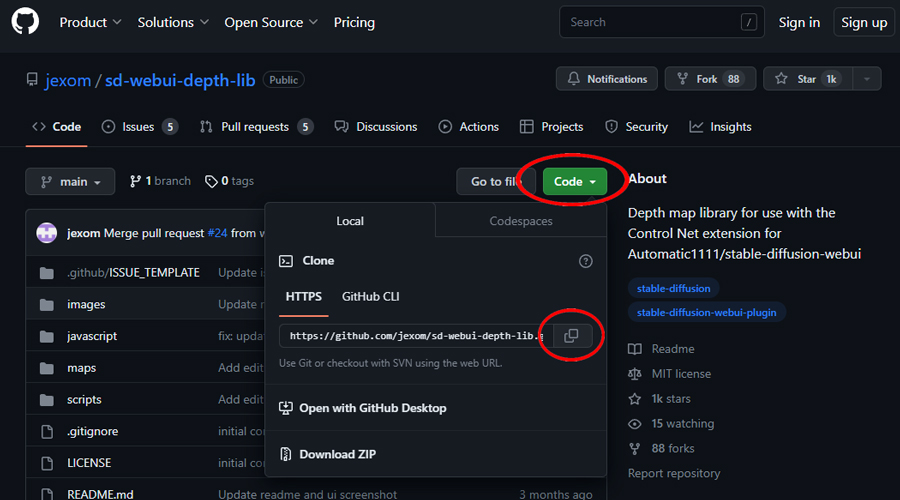Screen dimensions: 900x500
Task: Open the Pull requests tab
Action: coord(256,127)
